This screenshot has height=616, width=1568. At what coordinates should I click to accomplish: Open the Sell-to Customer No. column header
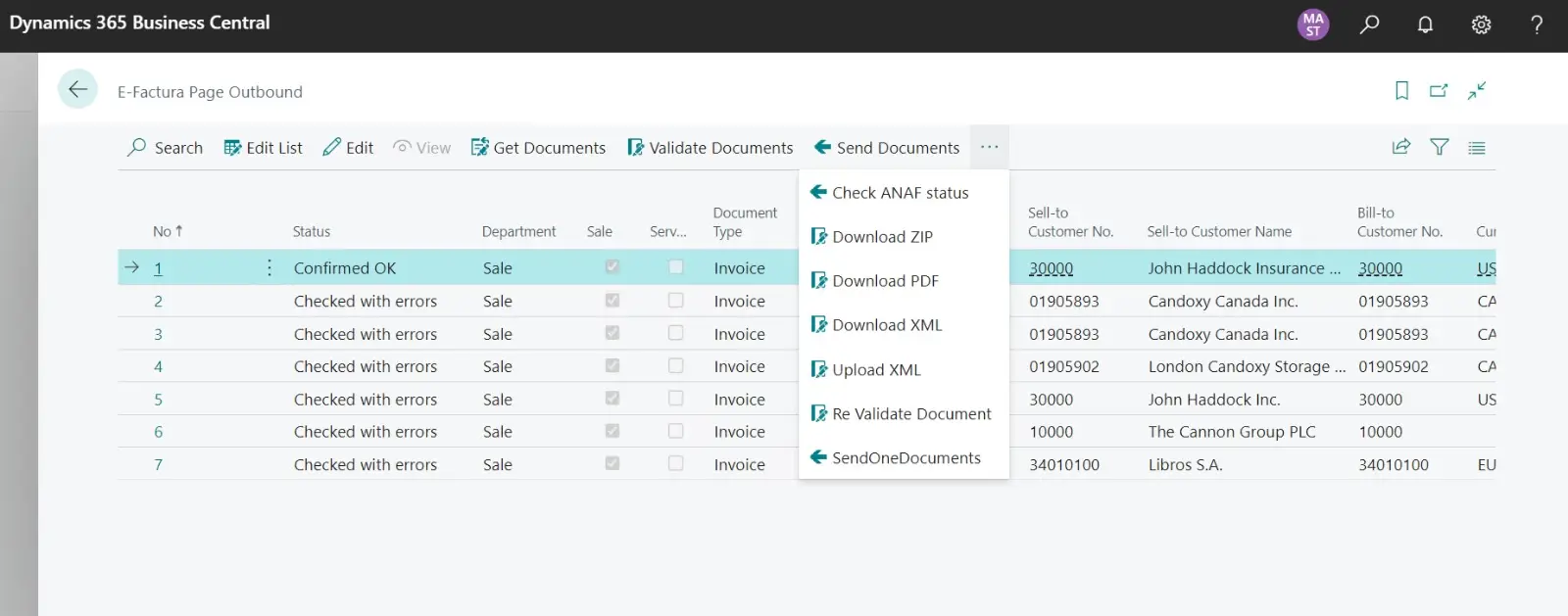point(1070,222)
